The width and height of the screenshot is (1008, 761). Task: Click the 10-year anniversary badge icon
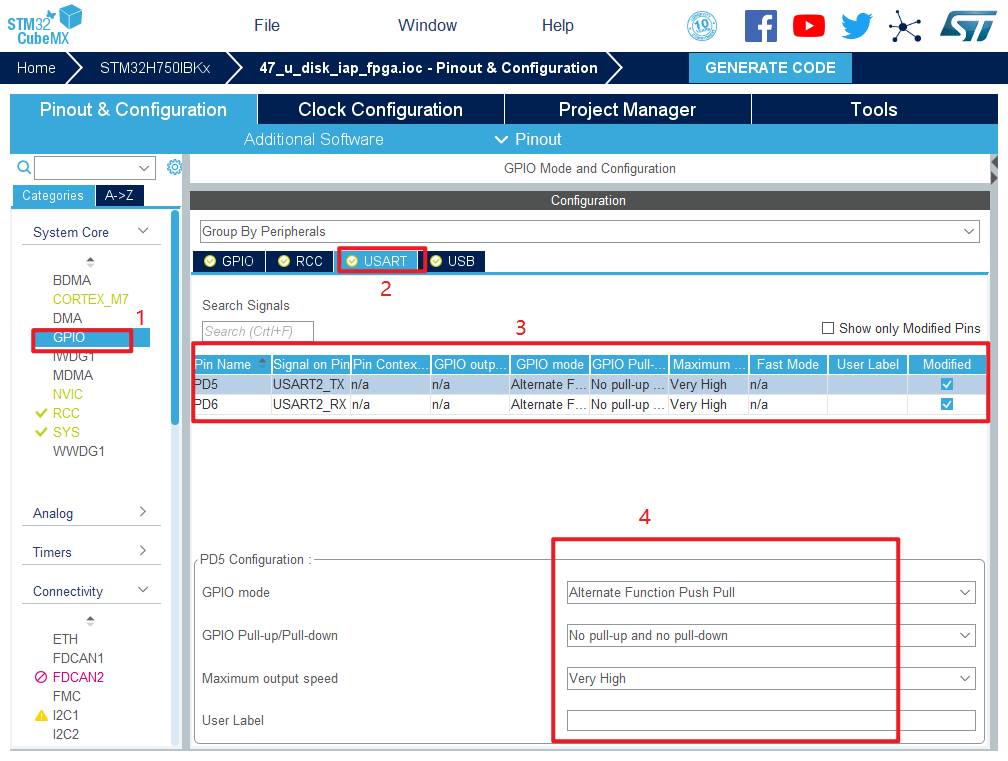(x=702, y=26)
